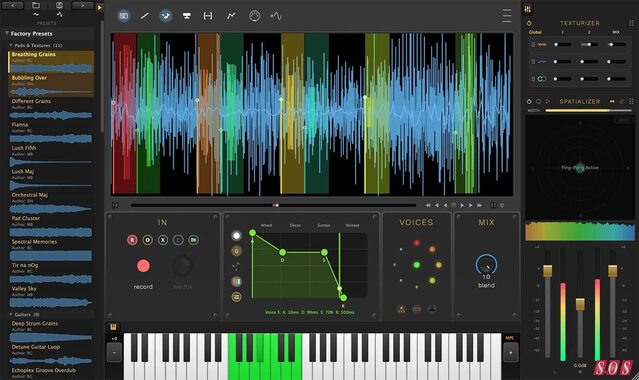Pick the Spectral Memories preset
The height and width of the screenshot is (380, 639).
coord(51,249)
